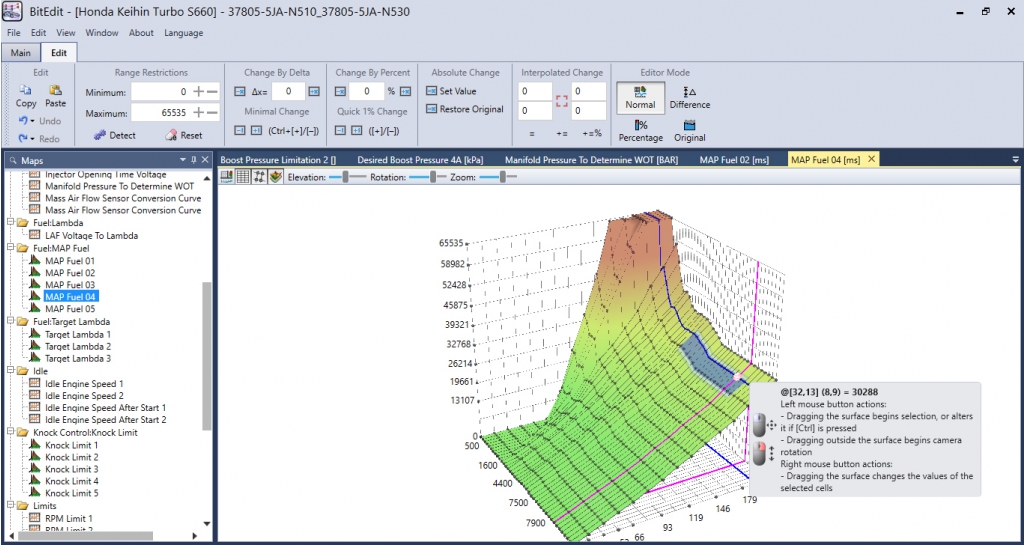Click the BitEdit application icon in title bar
Image resolution: width=1024 pixels, height=545 pixels.
click(12, 12)
